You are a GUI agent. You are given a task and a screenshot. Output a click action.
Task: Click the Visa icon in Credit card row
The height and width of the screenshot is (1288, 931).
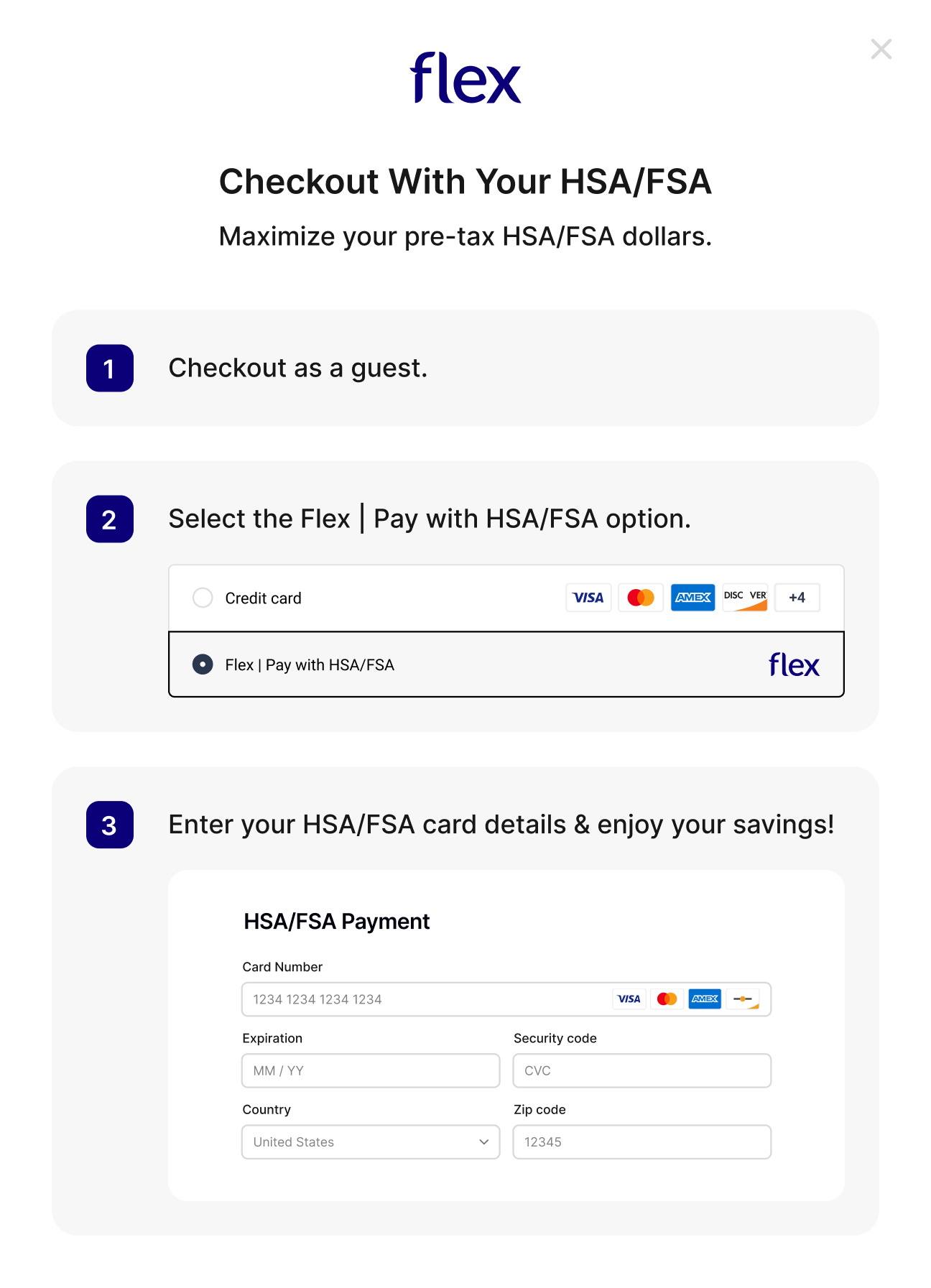(x=588, y=598)
